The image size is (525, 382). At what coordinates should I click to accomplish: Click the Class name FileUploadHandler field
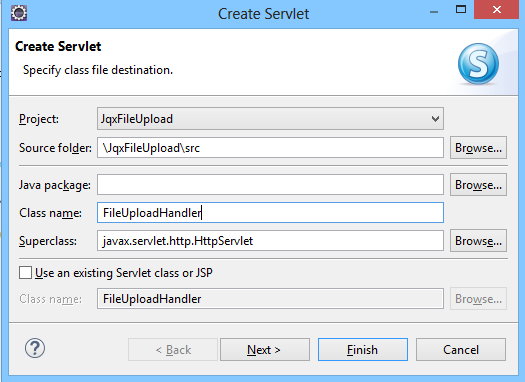(x=270, y=212)
